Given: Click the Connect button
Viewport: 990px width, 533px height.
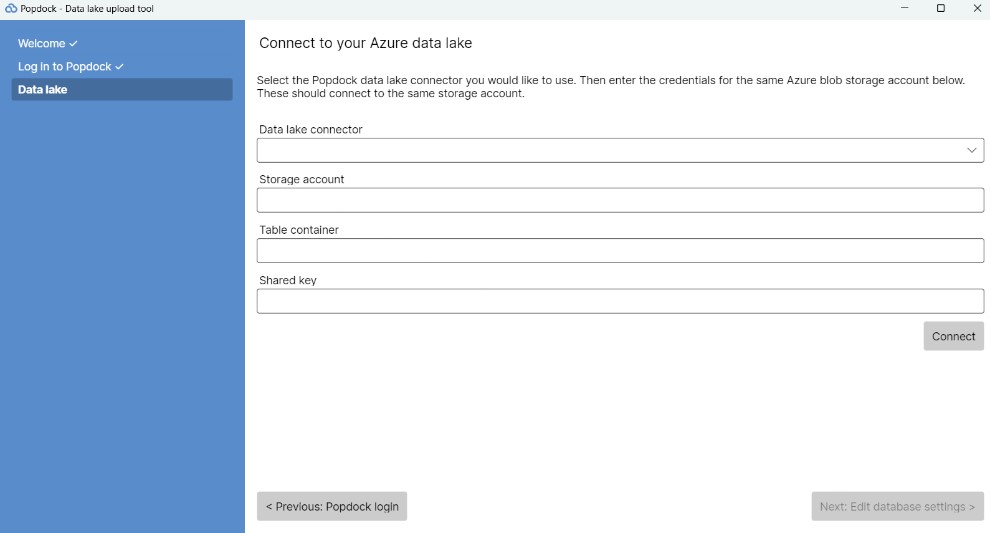Looking at the screenshot, I should click(953, 336).
